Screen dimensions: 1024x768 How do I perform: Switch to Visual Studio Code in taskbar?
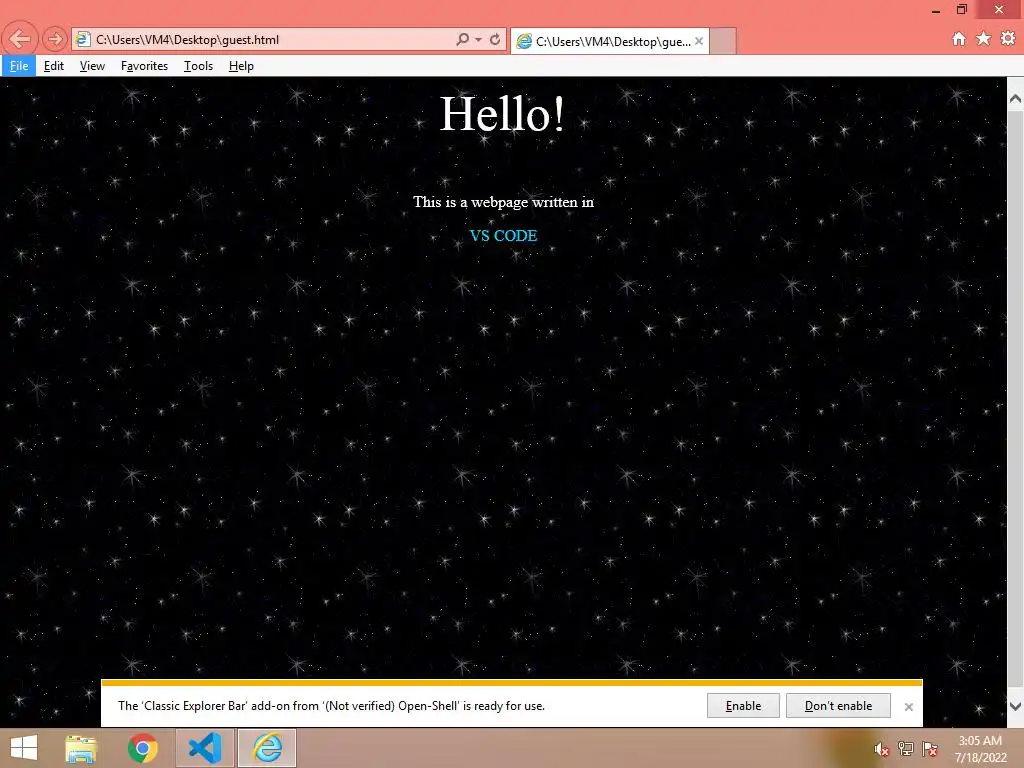pyautogui.click(x=204, y=748)
